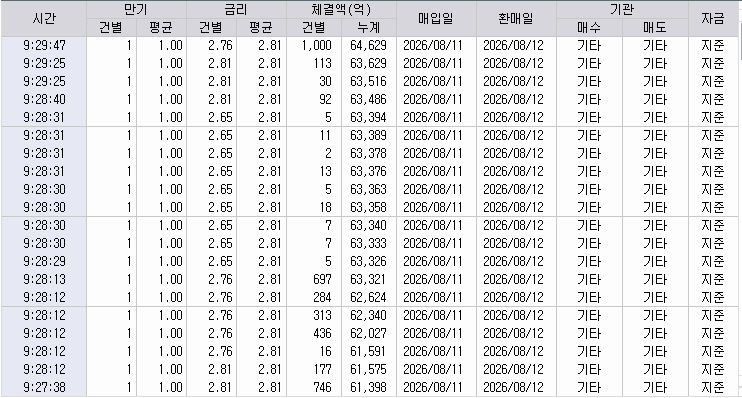Select the time cell 9:28:40
Screen dimensions: 742x398
coord(44,99)
